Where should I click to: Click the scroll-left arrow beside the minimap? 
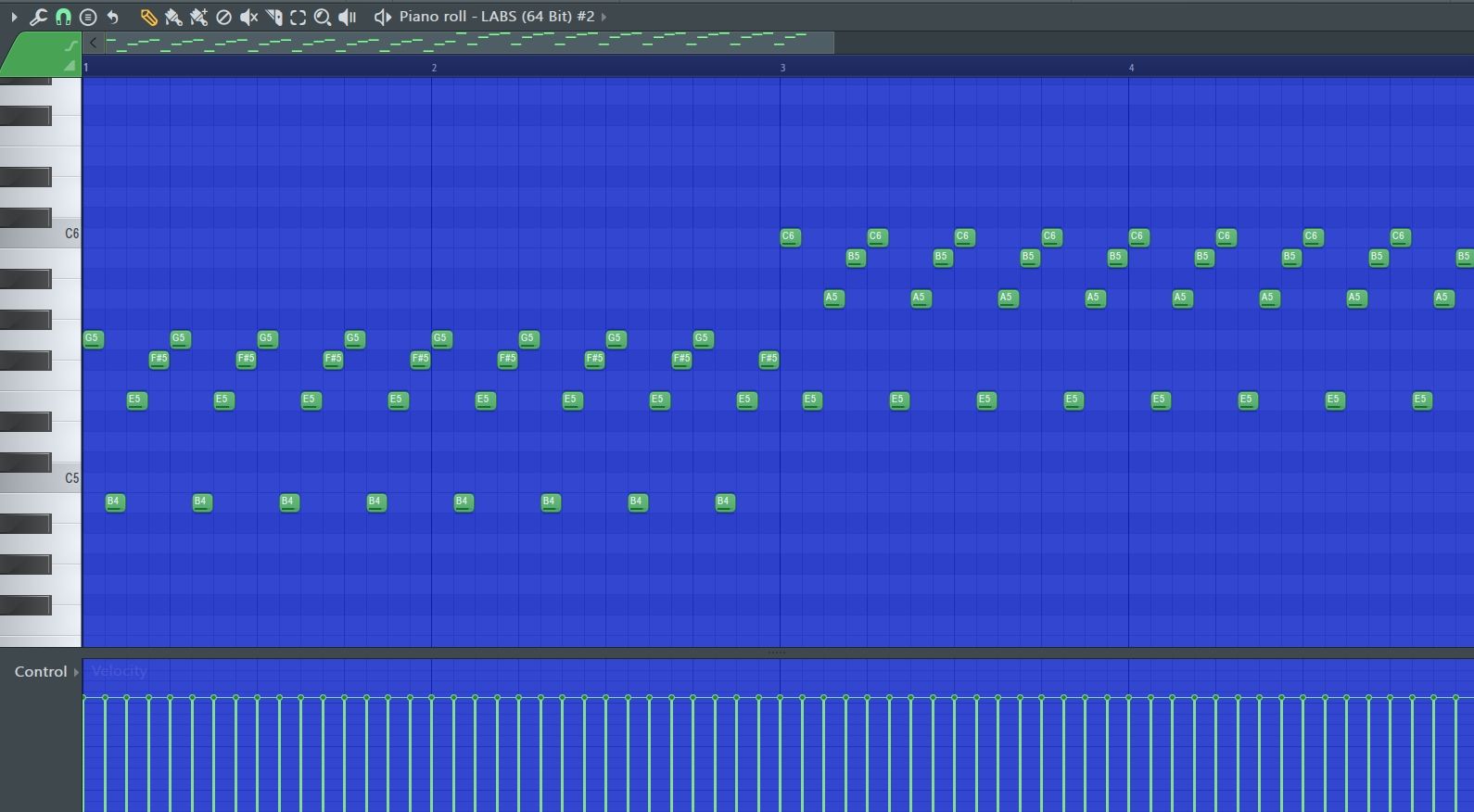click(93, 43)
